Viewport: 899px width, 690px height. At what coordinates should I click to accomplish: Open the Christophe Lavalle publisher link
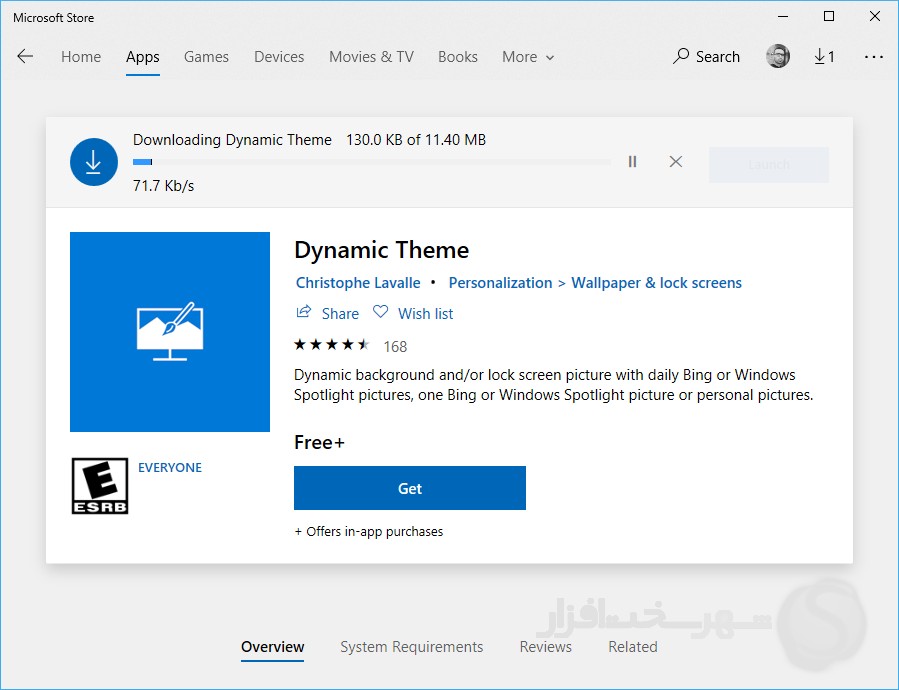point(358,283)
